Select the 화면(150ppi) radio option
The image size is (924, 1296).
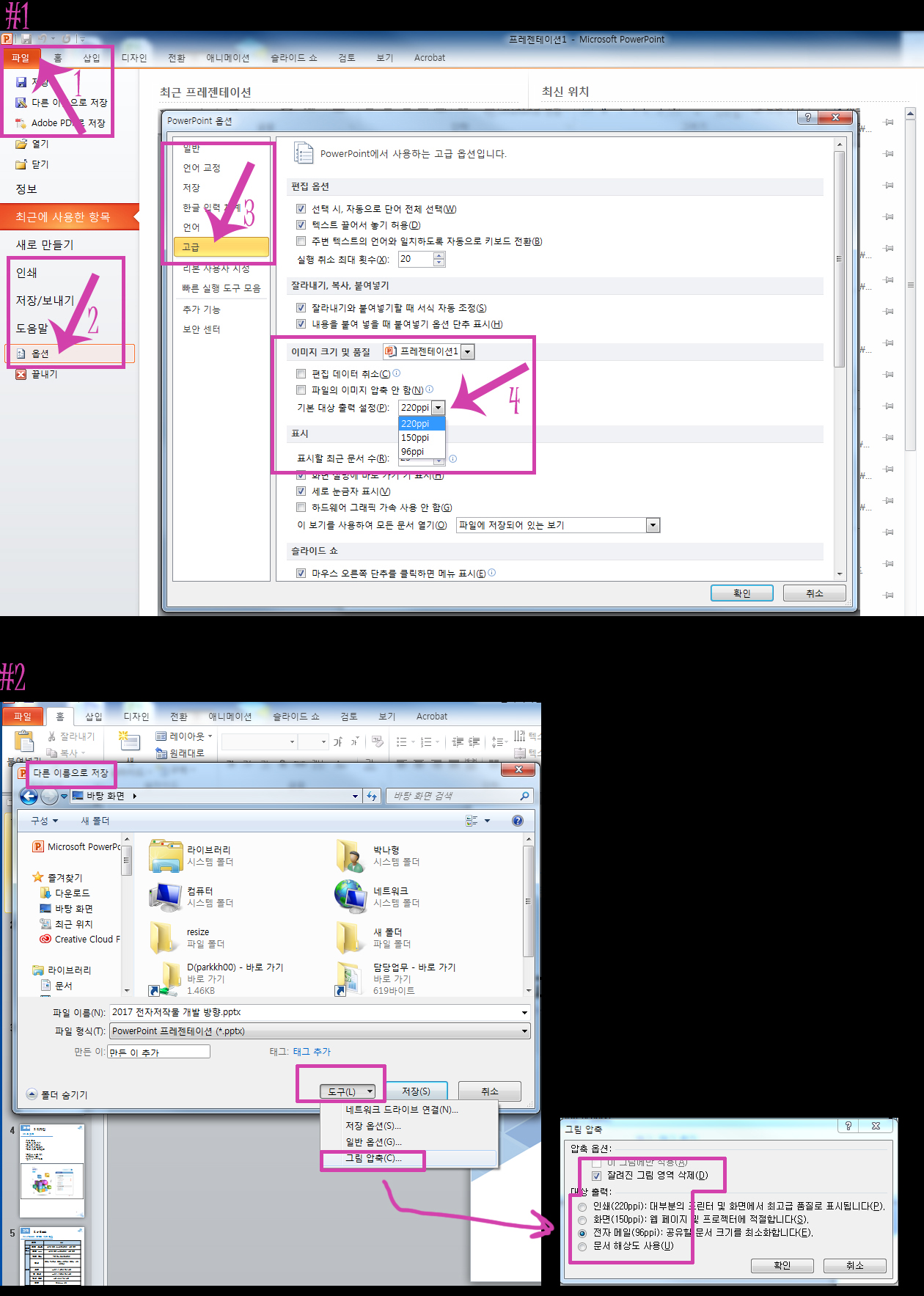coord(582,1220)
